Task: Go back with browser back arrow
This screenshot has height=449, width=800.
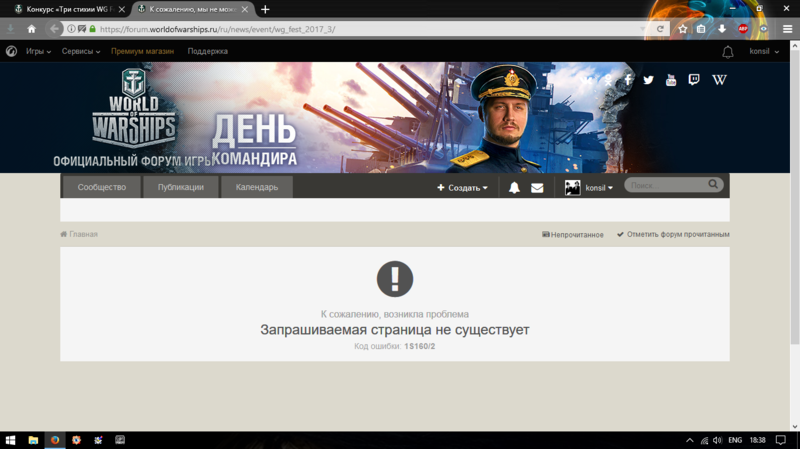Action: [x=54, y=29]
